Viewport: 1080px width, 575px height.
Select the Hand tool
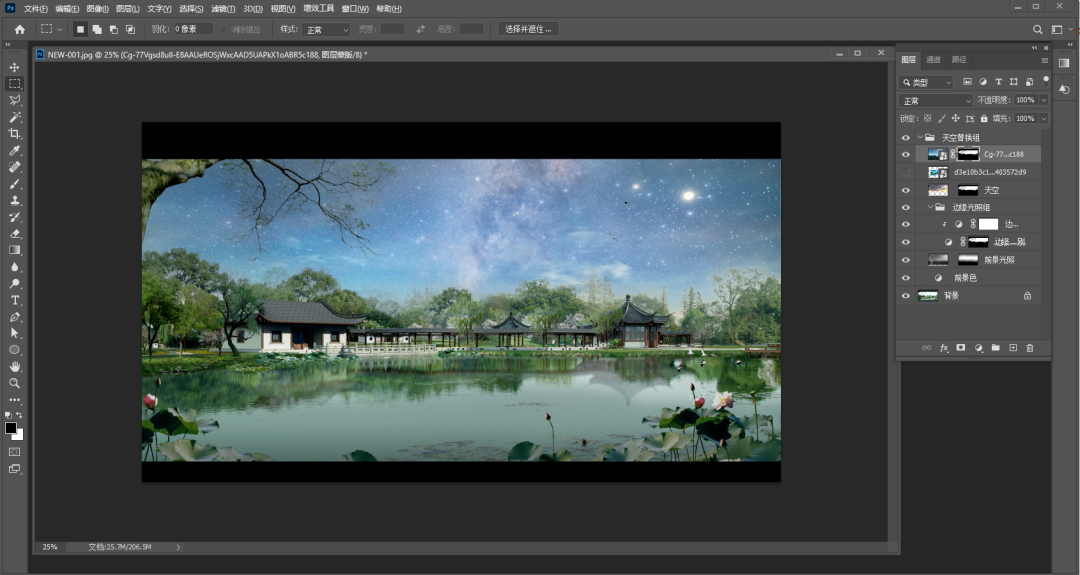(x=14, y=366)
